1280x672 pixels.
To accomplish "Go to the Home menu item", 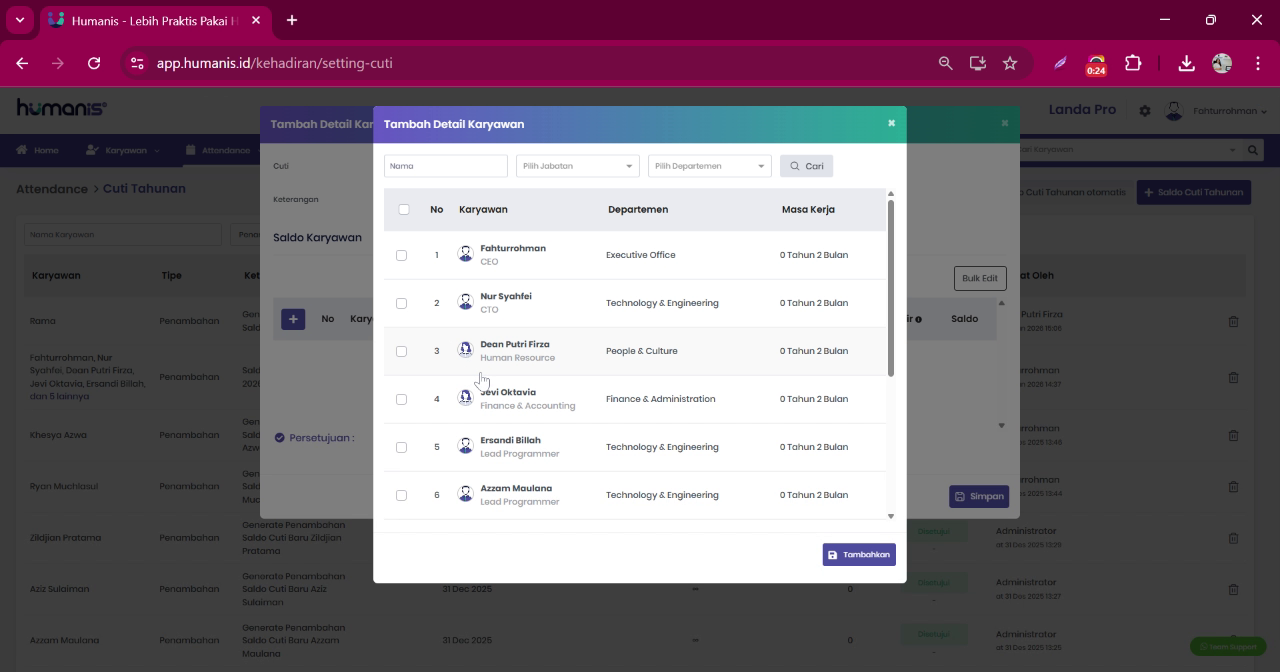I will 37,150.
